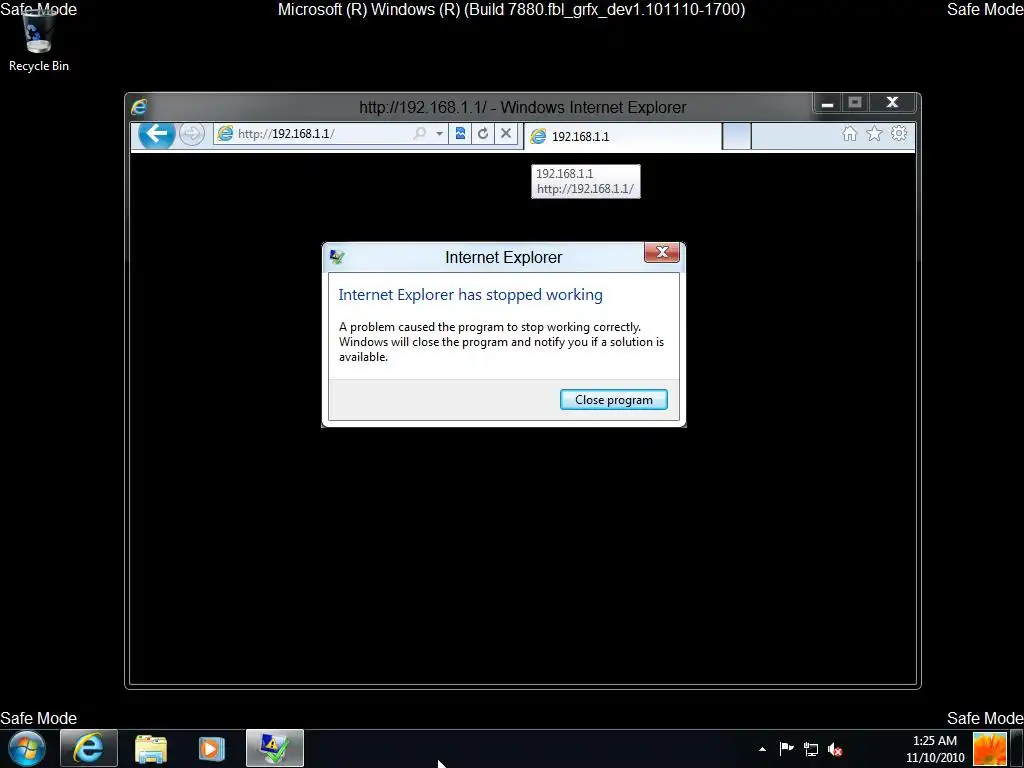The image size is (1024, 768).
Task: Open the Tools gear icon
Action: click(899, 134)
